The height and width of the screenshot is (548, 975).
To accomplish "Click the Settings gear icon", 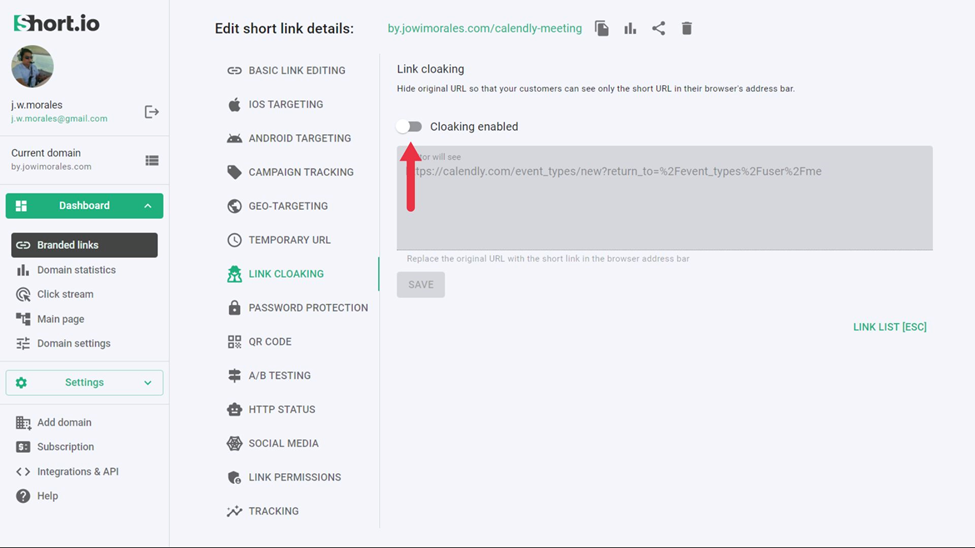I will click(21, 383).
